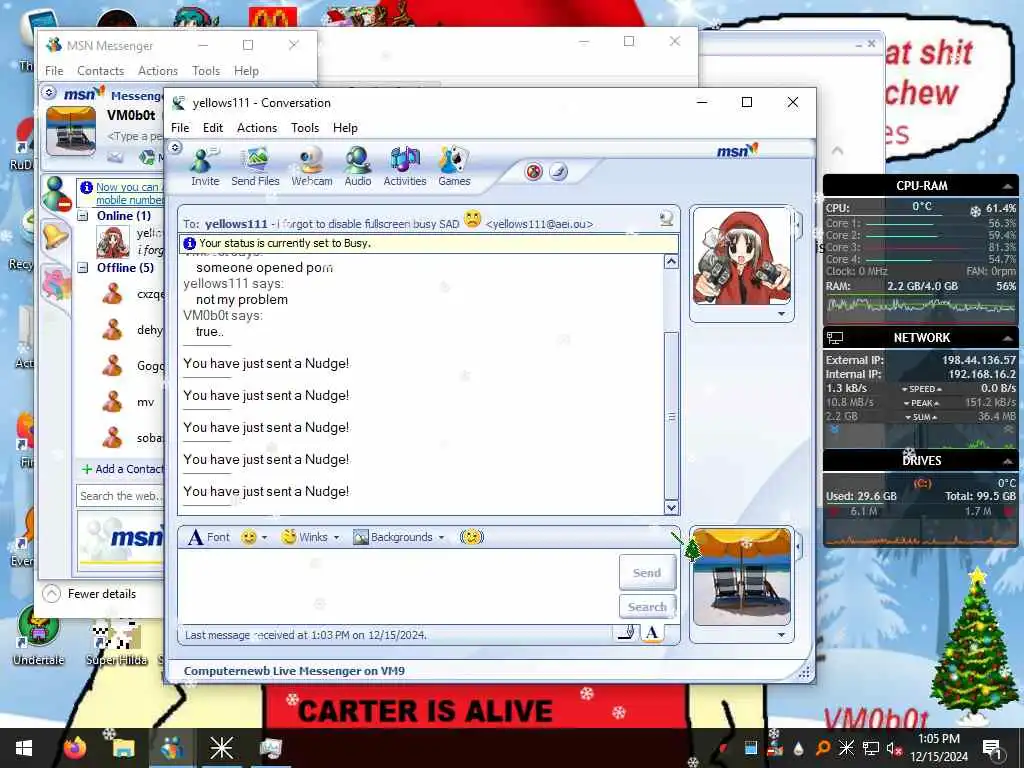Open the Activities icon

pyautogui.click(x=404, y=167)
